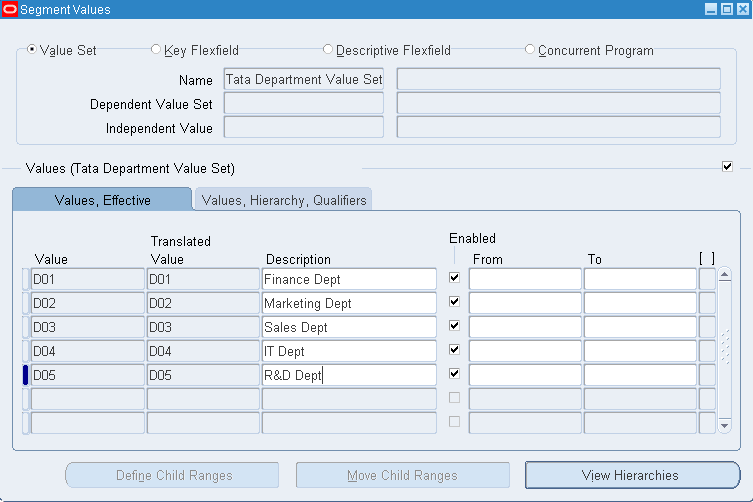Select the Value Set radio button
Viewport: 753px width, 502px height.
pyautogui.click(x=33, y=50)
